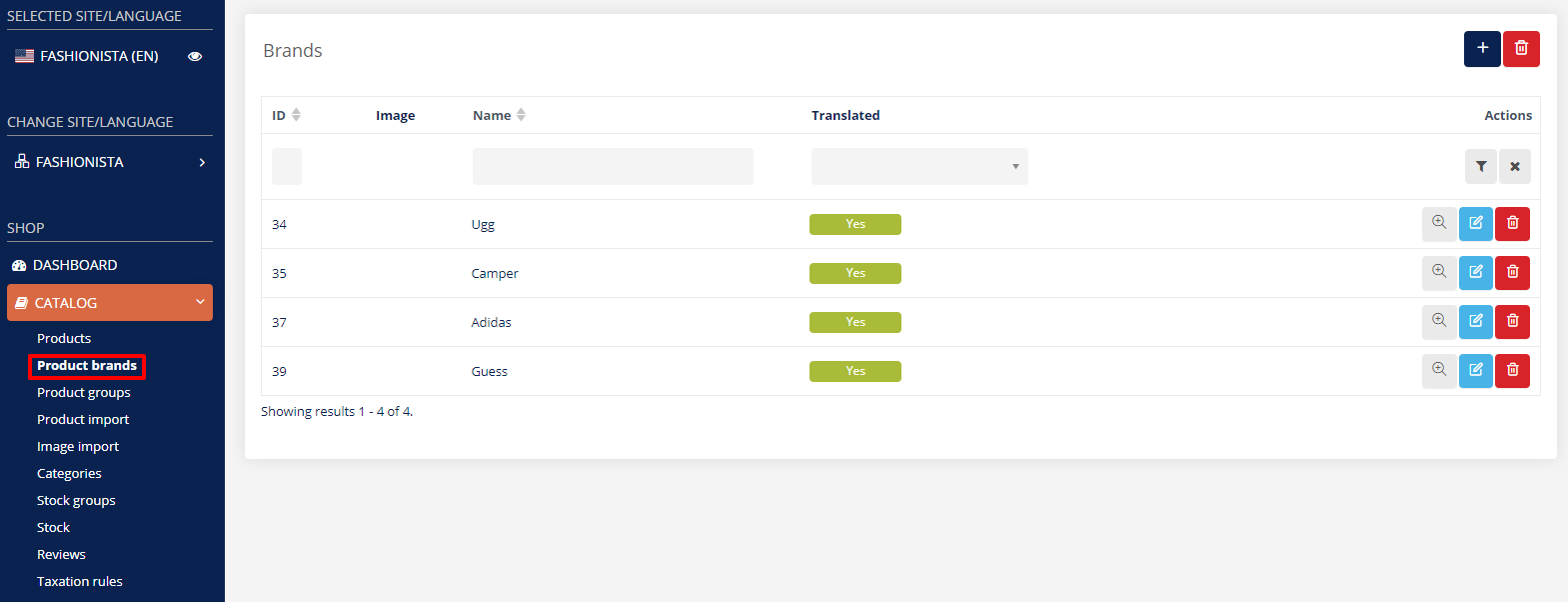Open Categories menu item
Screen dimensions: 1568x602
pyautogui.click(x=69, y=473)
